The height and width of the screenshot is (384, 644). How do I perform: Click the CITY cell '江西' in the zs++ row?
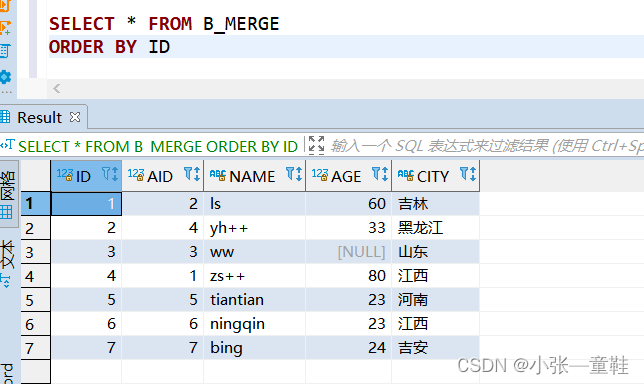coord(435,276)
